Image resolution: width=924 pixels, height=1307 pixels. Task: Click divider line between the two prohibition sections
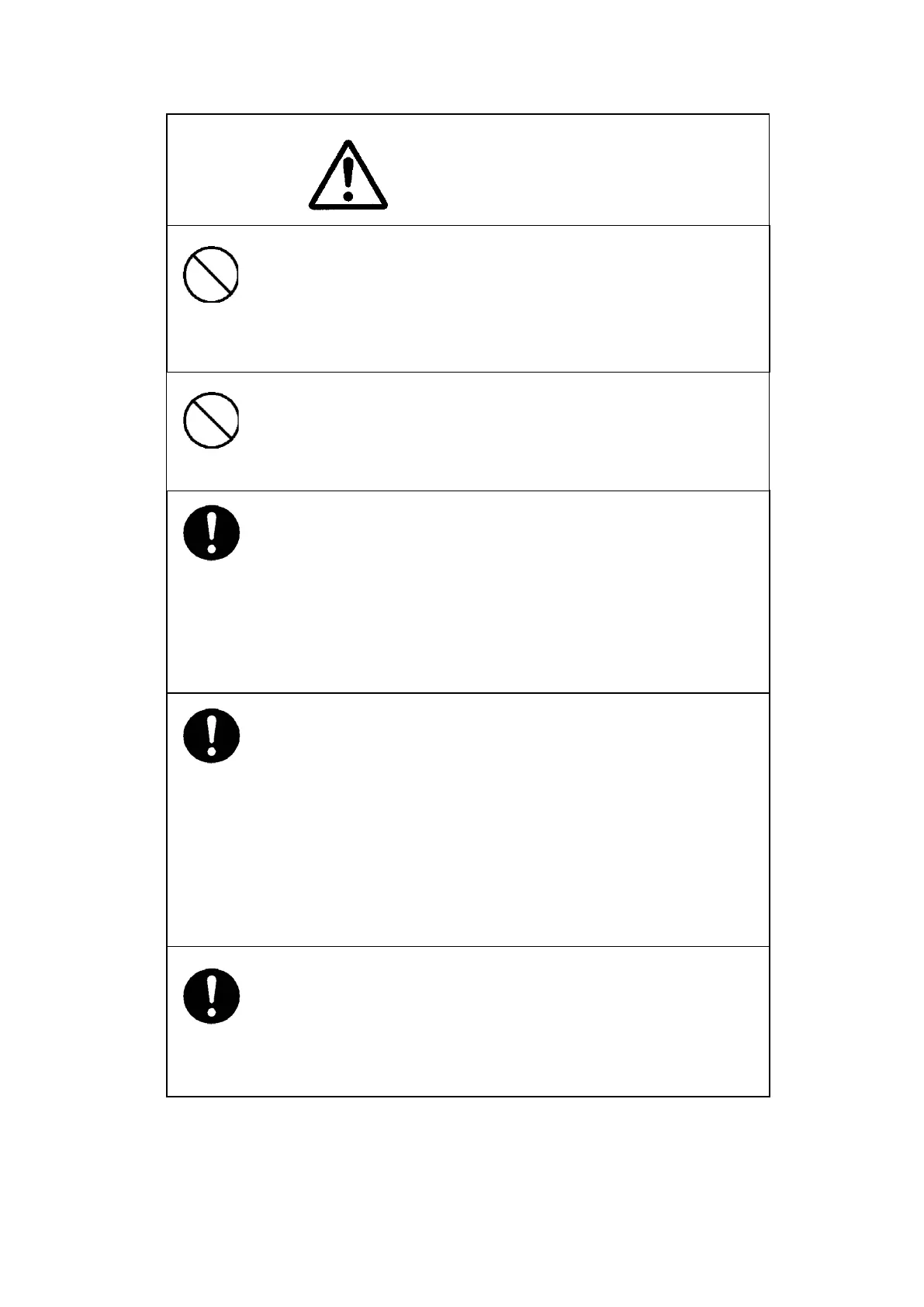click(x=468, y=372)
